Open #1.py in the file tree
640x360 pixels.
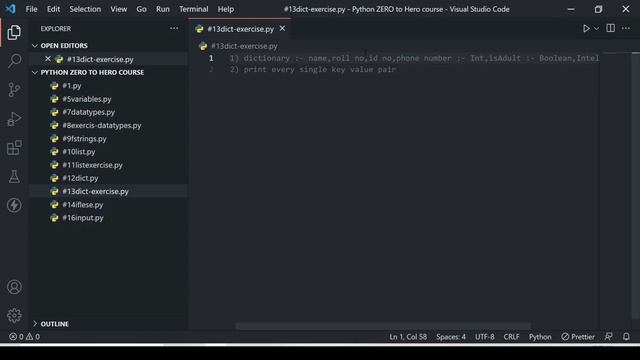109,86
